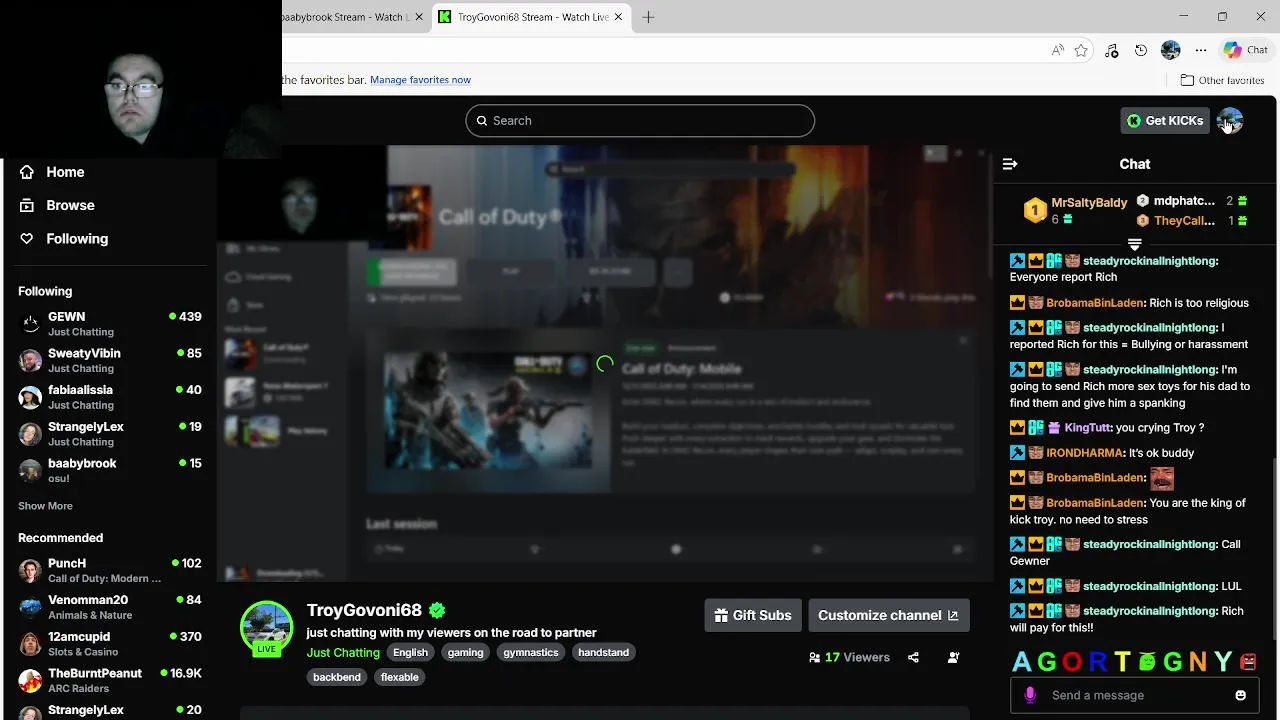Click the handstand tag
This screenshot has width=1280, height=720.
pyautogui.click(x=603, y=652)
